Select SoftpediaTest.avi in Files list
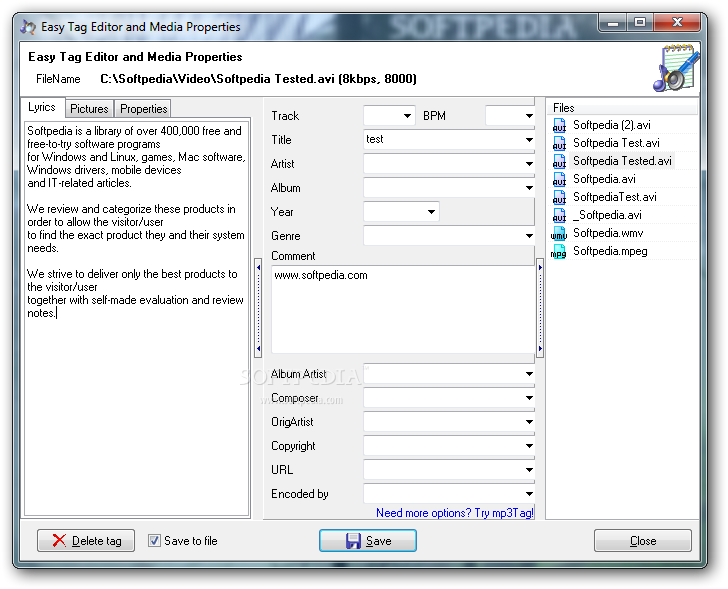728x589 pixels. click(x=615, y=197)
